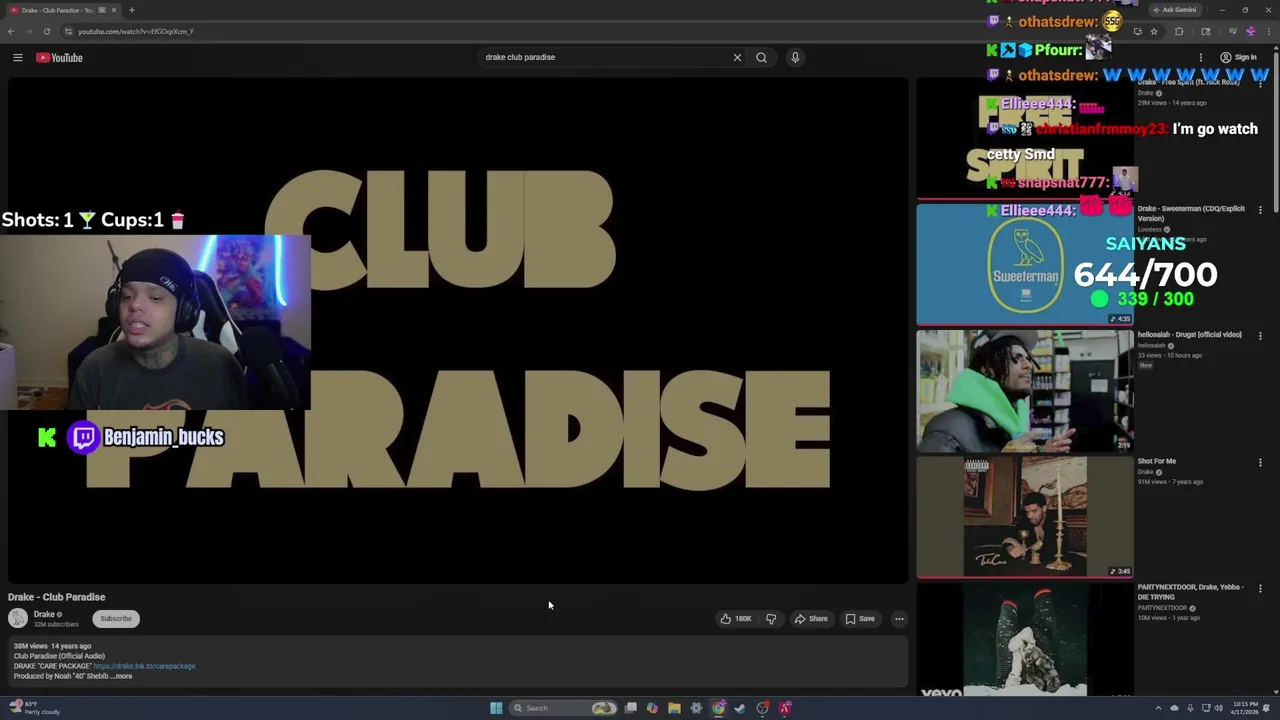1280x720 pixels.
Task: Switch to Chrome on the taskbar
Action: pos(718,708)
